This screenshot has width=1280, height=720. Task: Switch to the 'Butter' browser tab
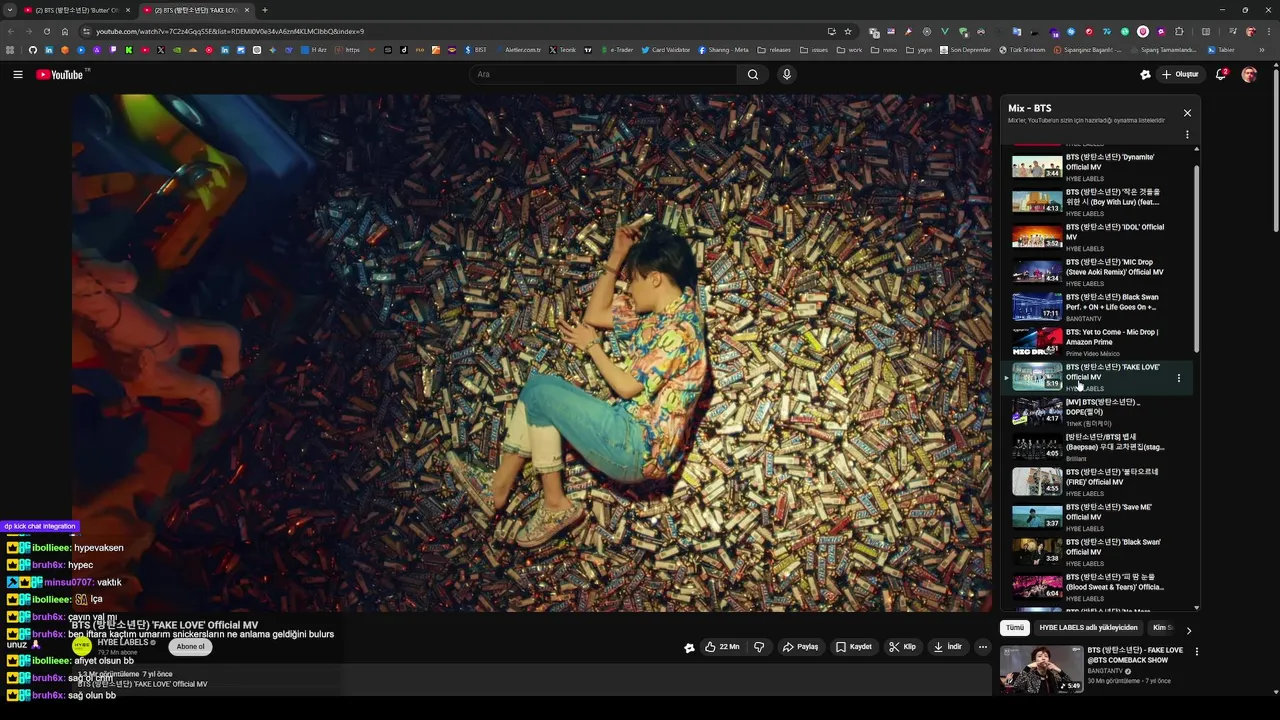tap(76, 10)
